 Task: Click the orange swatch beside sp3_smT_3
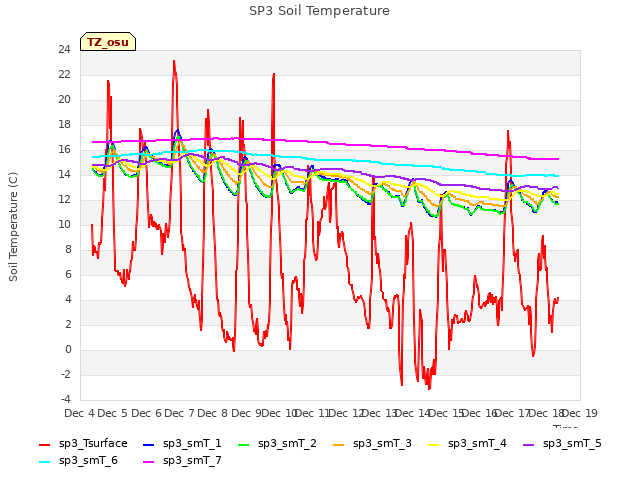tap(339, 444)
